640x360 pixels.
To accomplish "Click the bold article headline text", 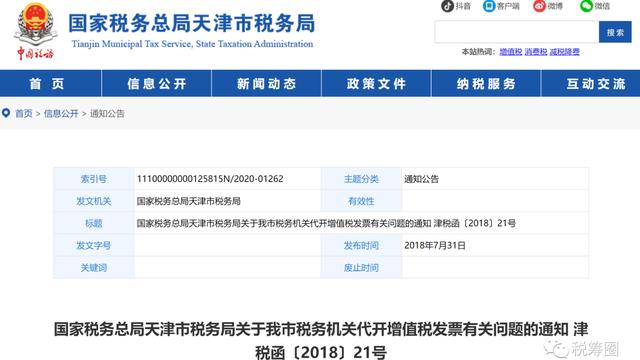I will coord(321,340).
